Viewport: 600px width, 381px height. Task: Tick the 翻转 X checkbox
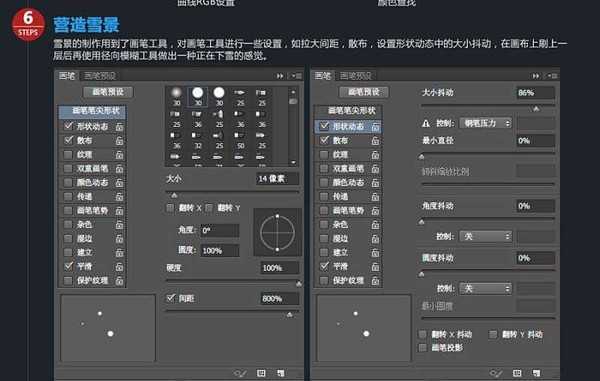point(170,208)
